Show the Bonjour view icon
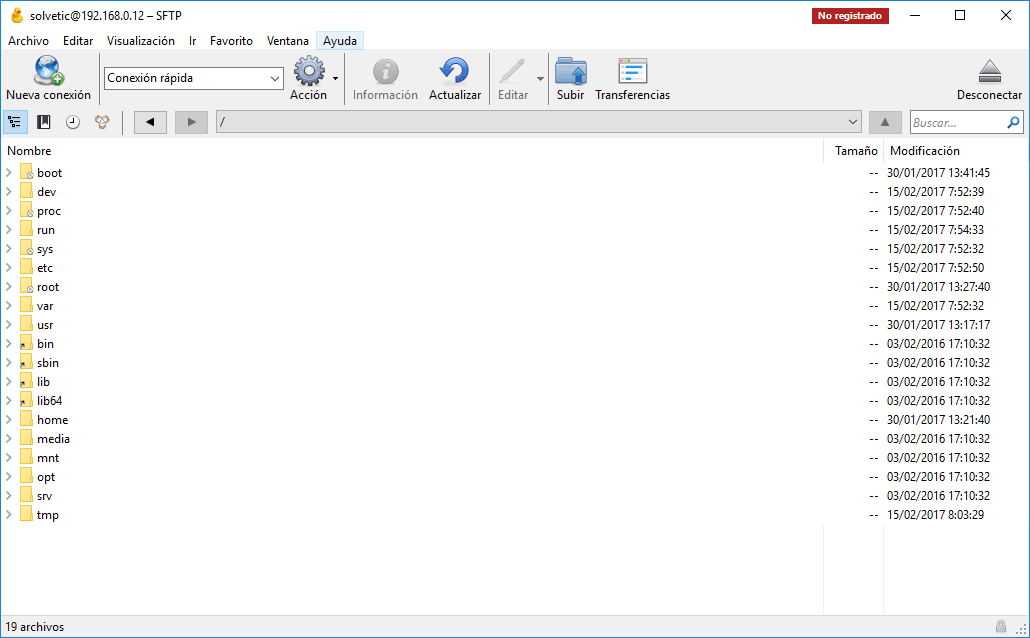 (x=102, y=122)
